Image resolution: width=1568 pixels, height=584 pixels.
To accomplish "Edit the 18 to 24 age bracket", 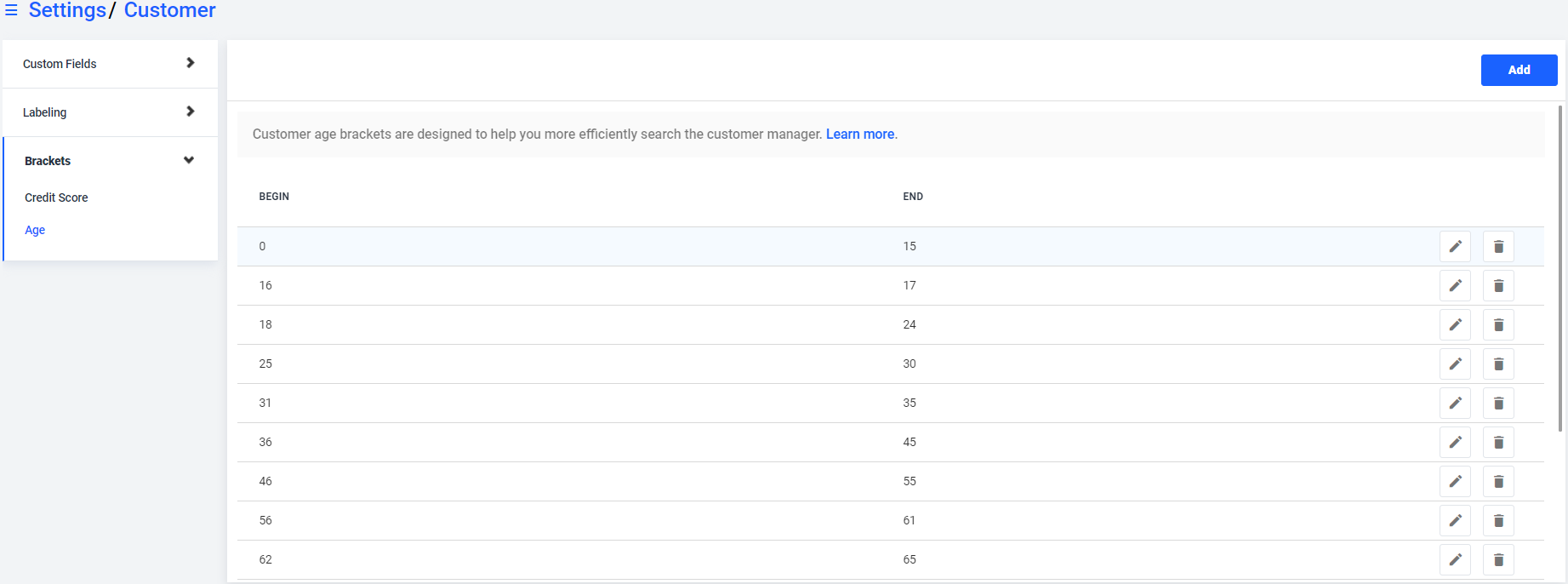I will pyautogui.click(x=1455, y=325).
